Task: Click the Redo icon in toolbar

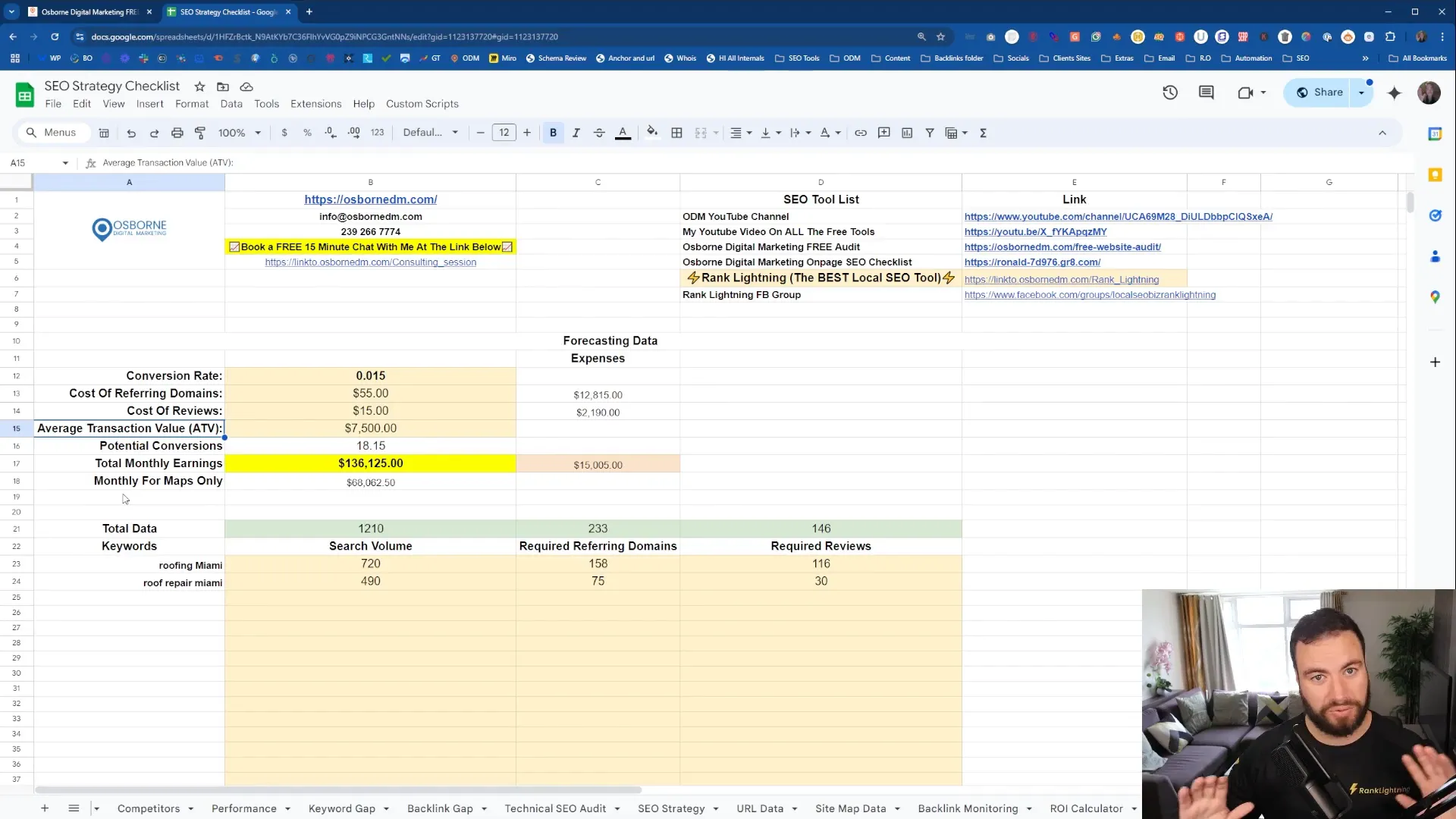Action: [x=154, y=133]
